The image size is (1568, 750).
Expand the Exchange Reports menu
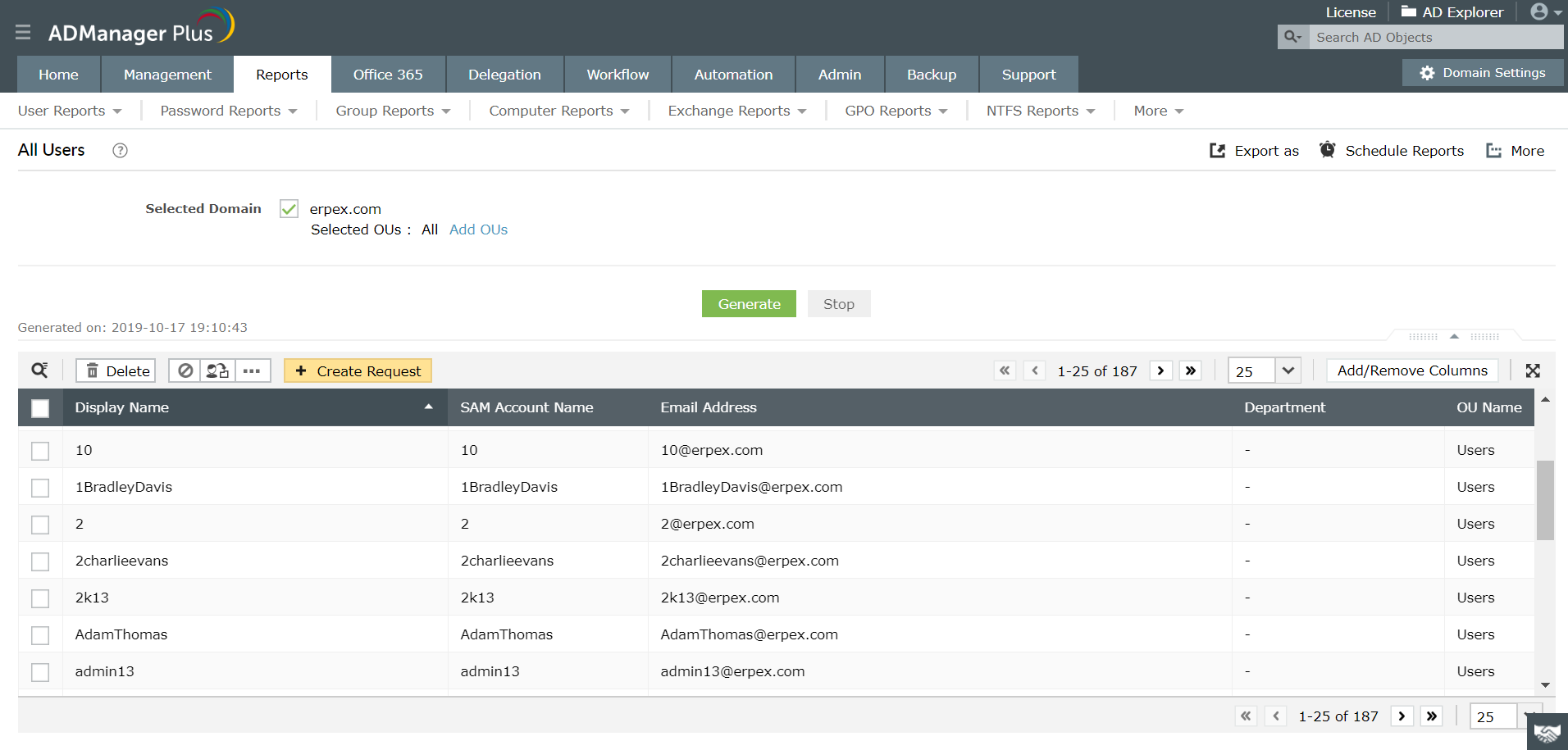point(735,111)
